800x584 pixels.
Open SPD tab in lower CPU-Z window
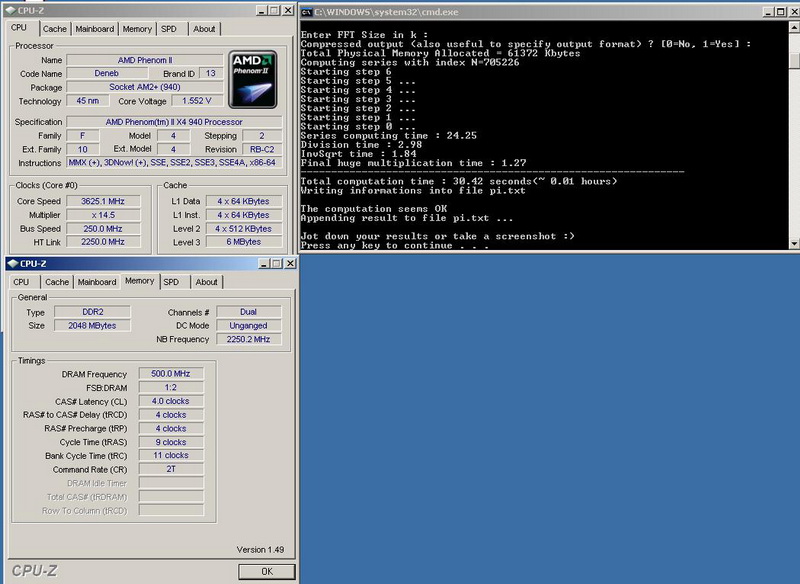pyautogui.click(x=171, y=282)
